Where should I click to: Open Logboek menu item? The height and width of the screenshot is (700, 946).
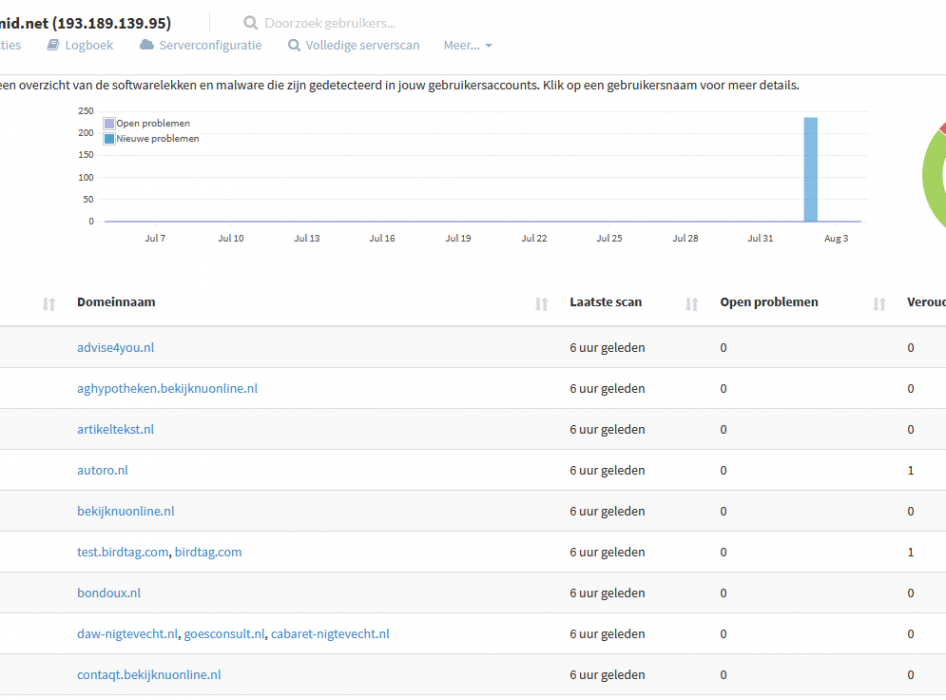[89, 45]
